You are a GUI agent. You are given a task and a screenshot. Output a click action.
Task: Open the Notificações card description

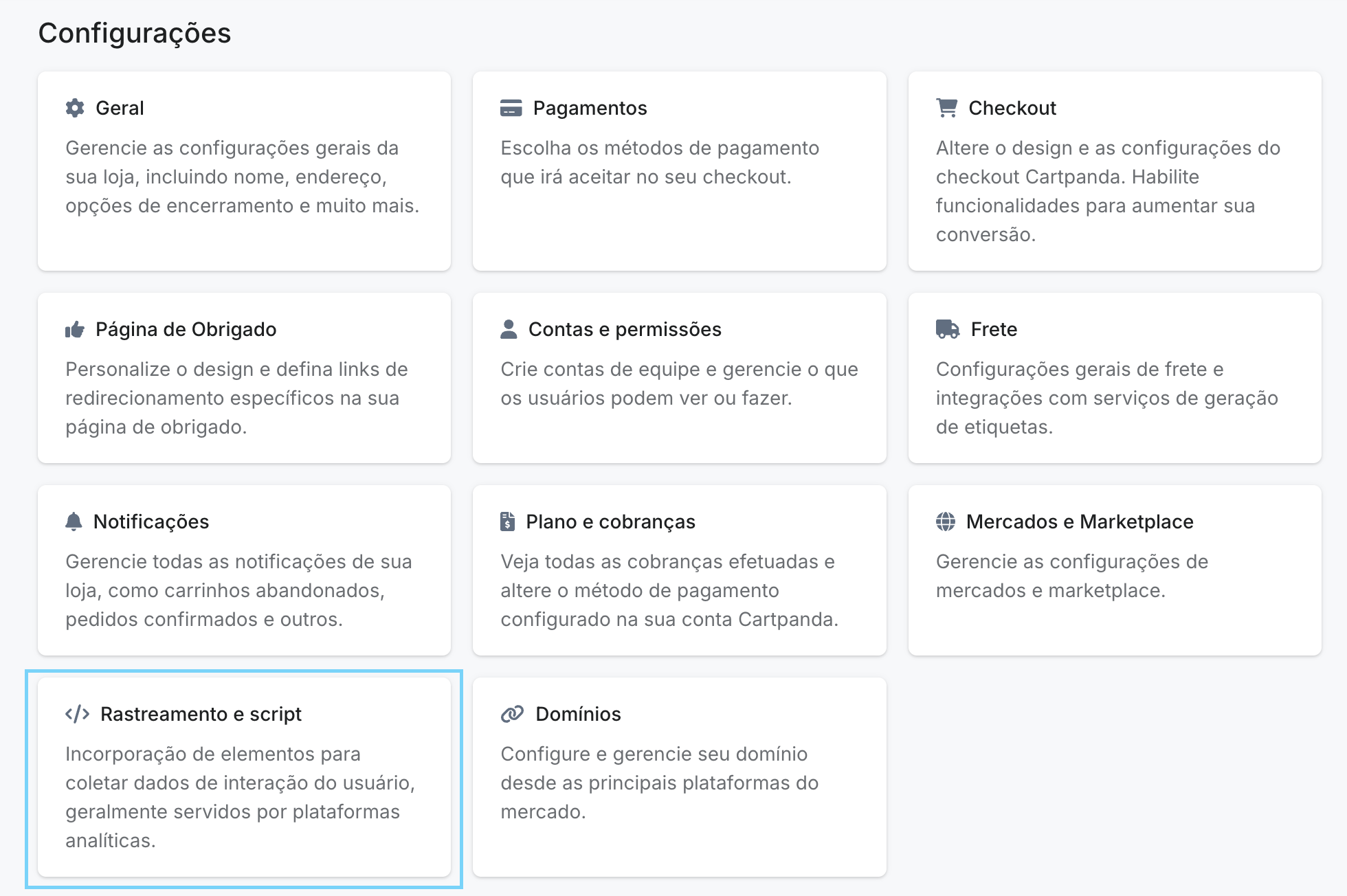(238, 590)
